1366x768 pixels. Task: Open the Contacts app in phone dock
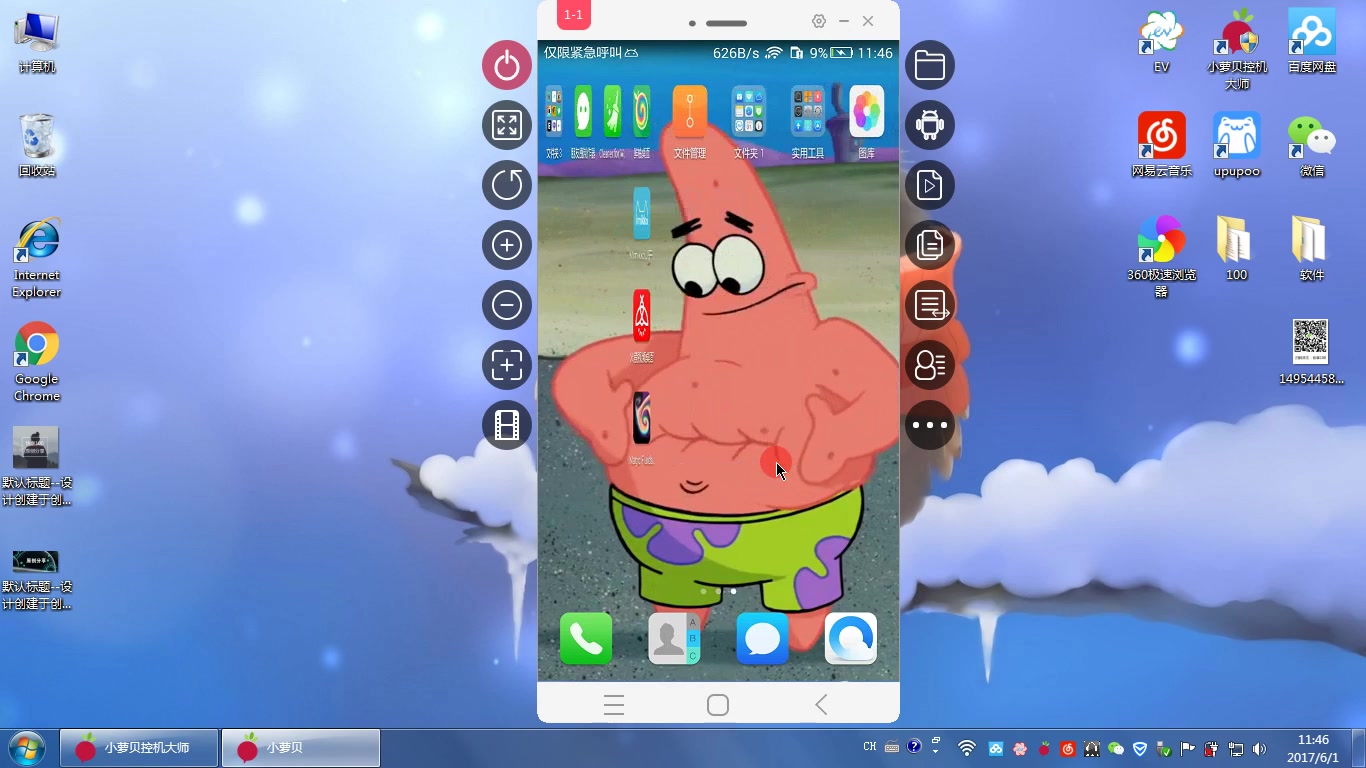click(674, 638)
